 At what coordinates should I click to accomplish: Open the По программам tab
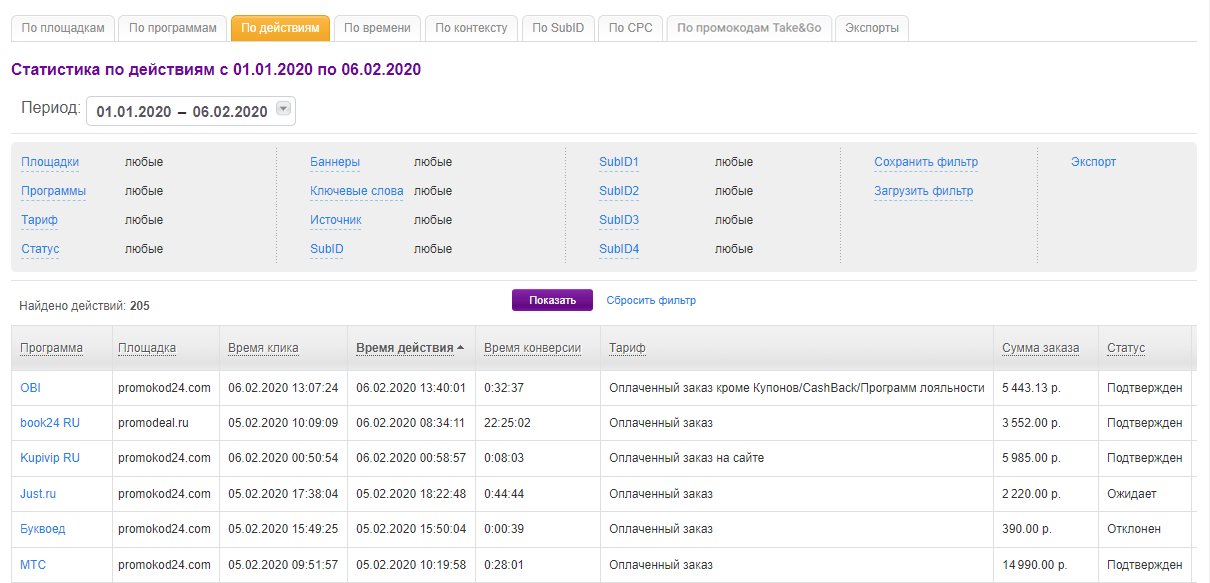[173, 28]
